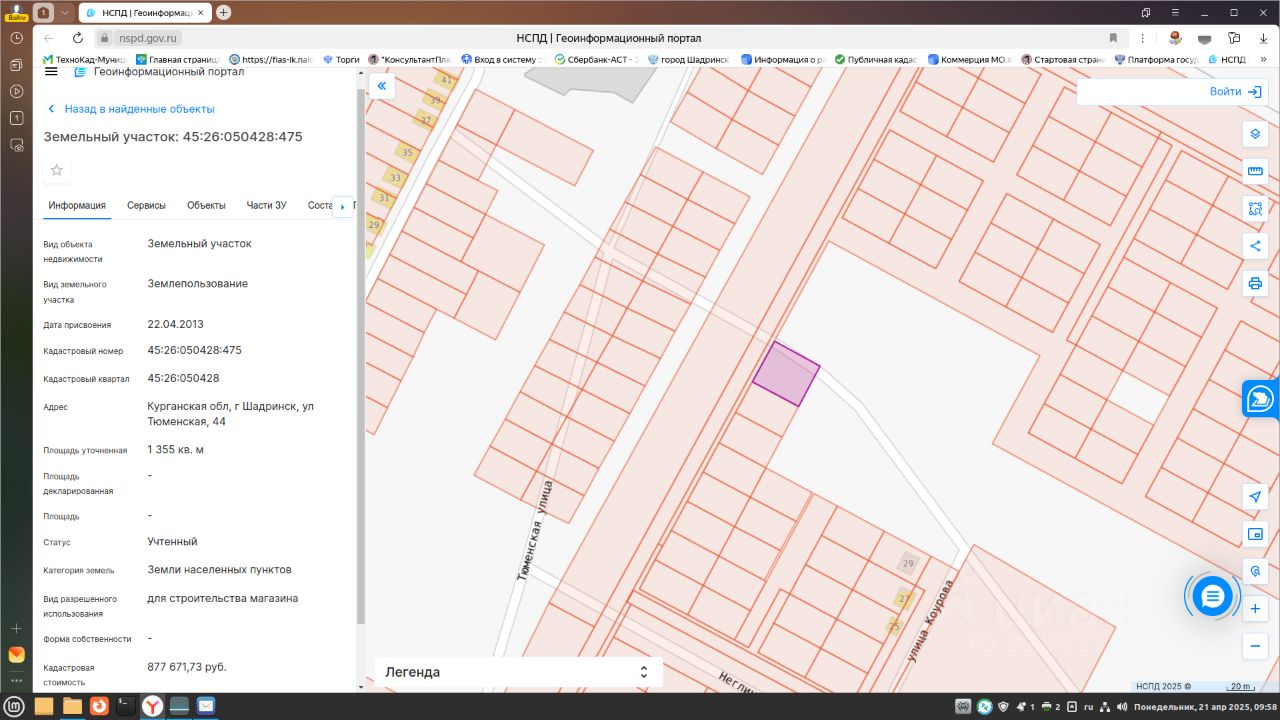Switch to the Части ЗУ tab
Image resolution: width=1280 pixels, height=720 pixels.
click(x=267, y=205)
